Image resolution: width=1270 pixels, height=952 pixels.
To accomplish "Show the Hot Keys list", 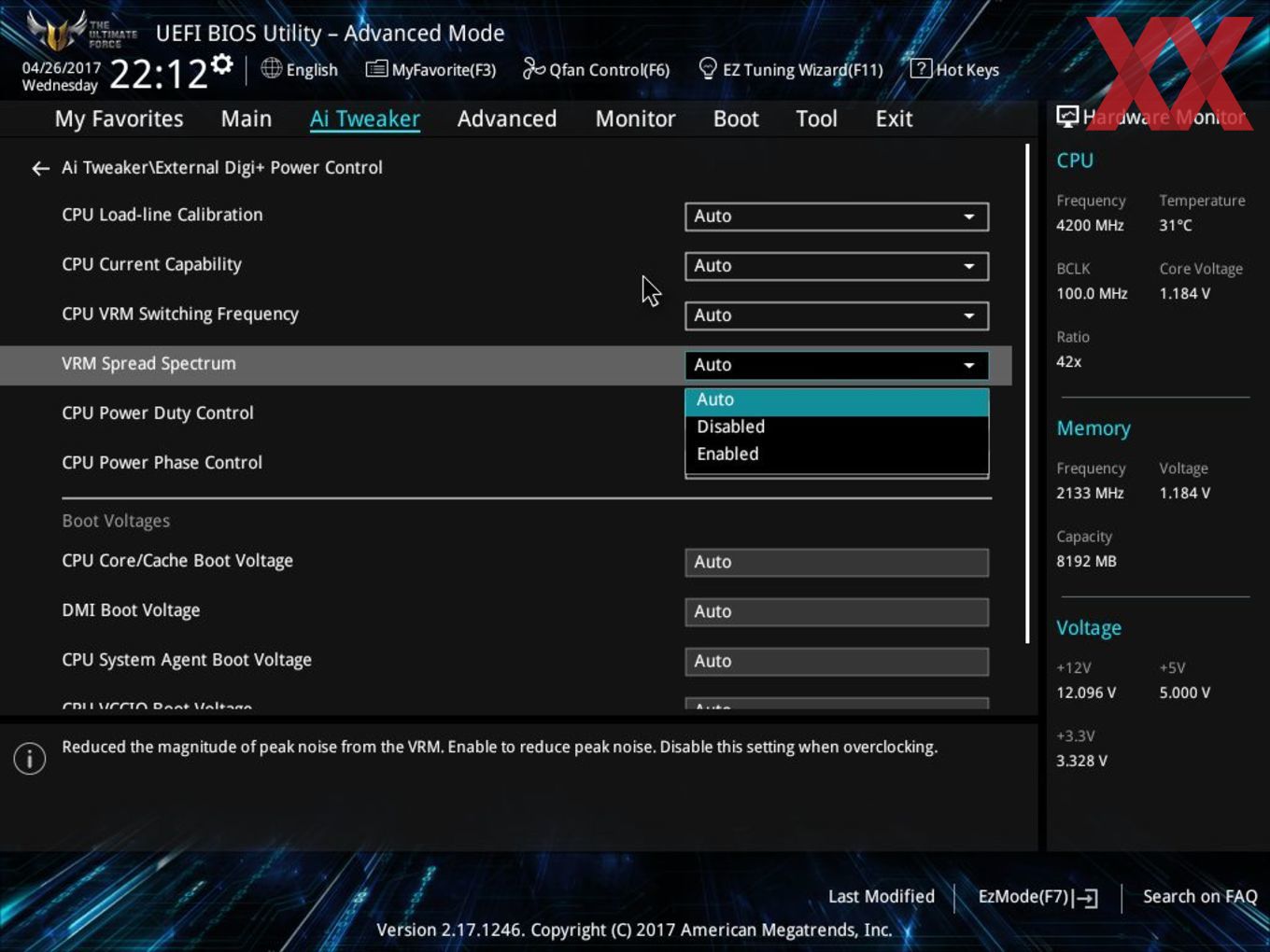I will 954,70.
